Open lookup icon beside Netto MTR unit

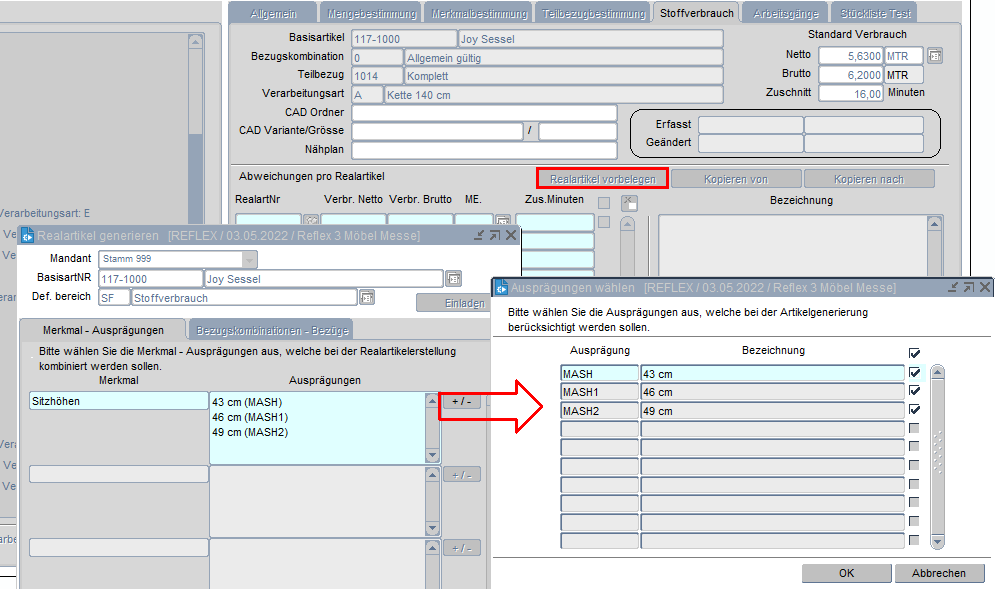click(x=935, y=56)
